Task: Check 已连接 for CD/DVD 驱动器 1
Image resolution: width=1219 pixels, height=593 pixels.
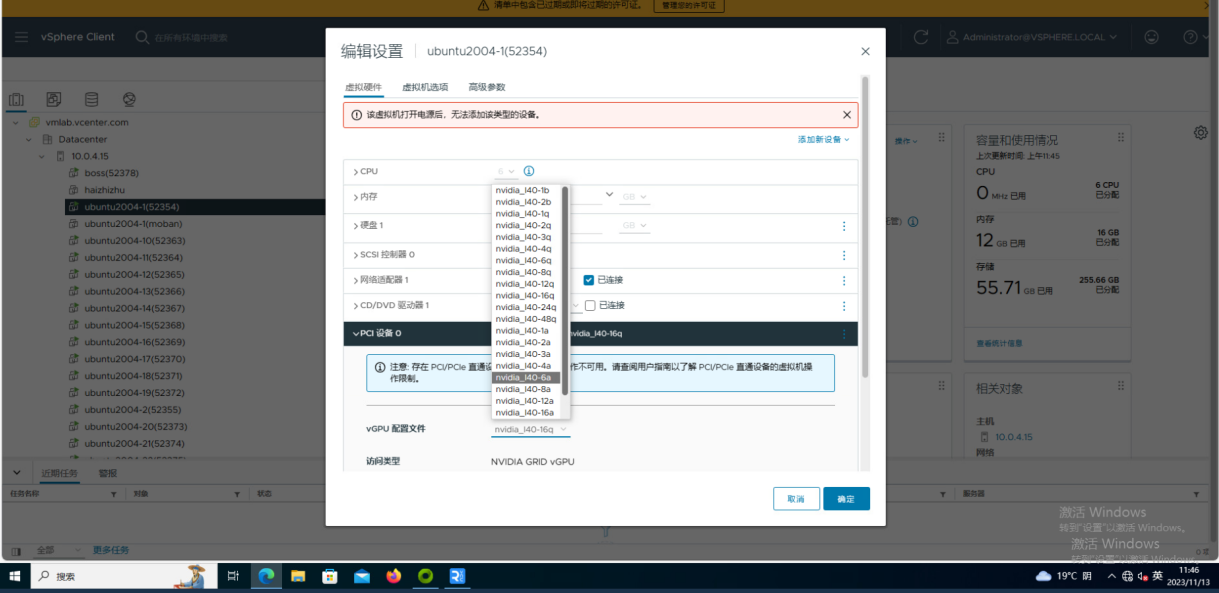Action: coord(590,305)
